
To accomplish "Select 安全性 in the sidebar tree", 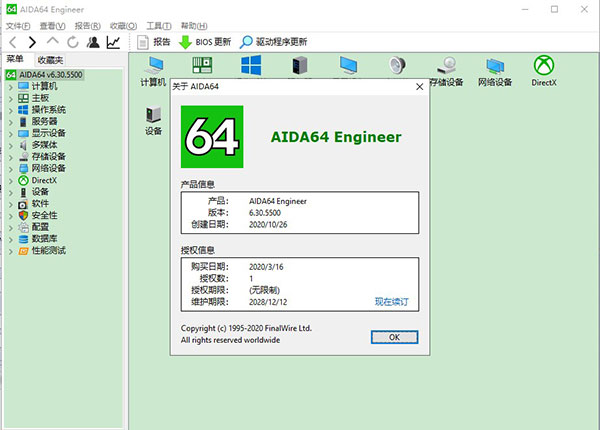I will [43, 215].
